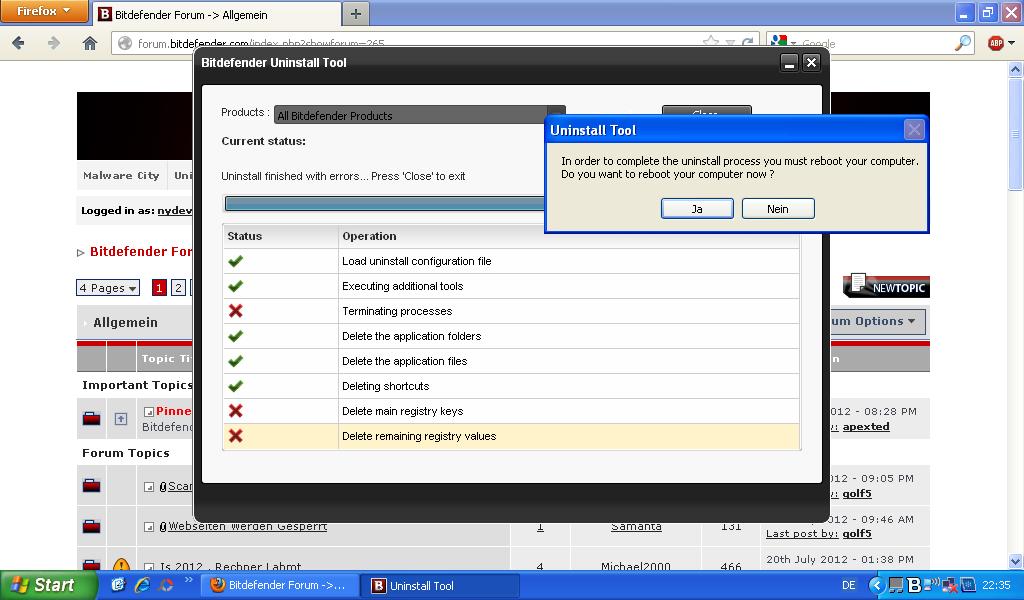Click the Bitdefender B tray icon
The width and height of the screenshot is (1024, 600).
[x=916, y=586]
